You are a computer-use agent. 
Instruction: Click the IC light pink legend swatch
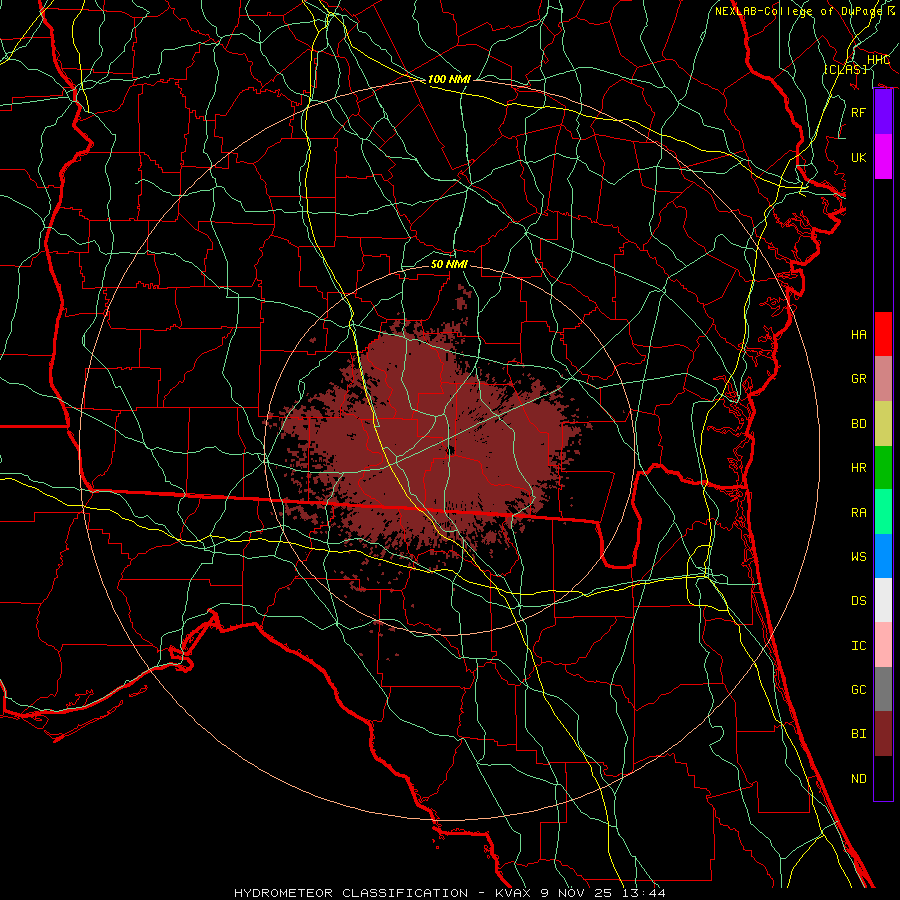[883, 645]
